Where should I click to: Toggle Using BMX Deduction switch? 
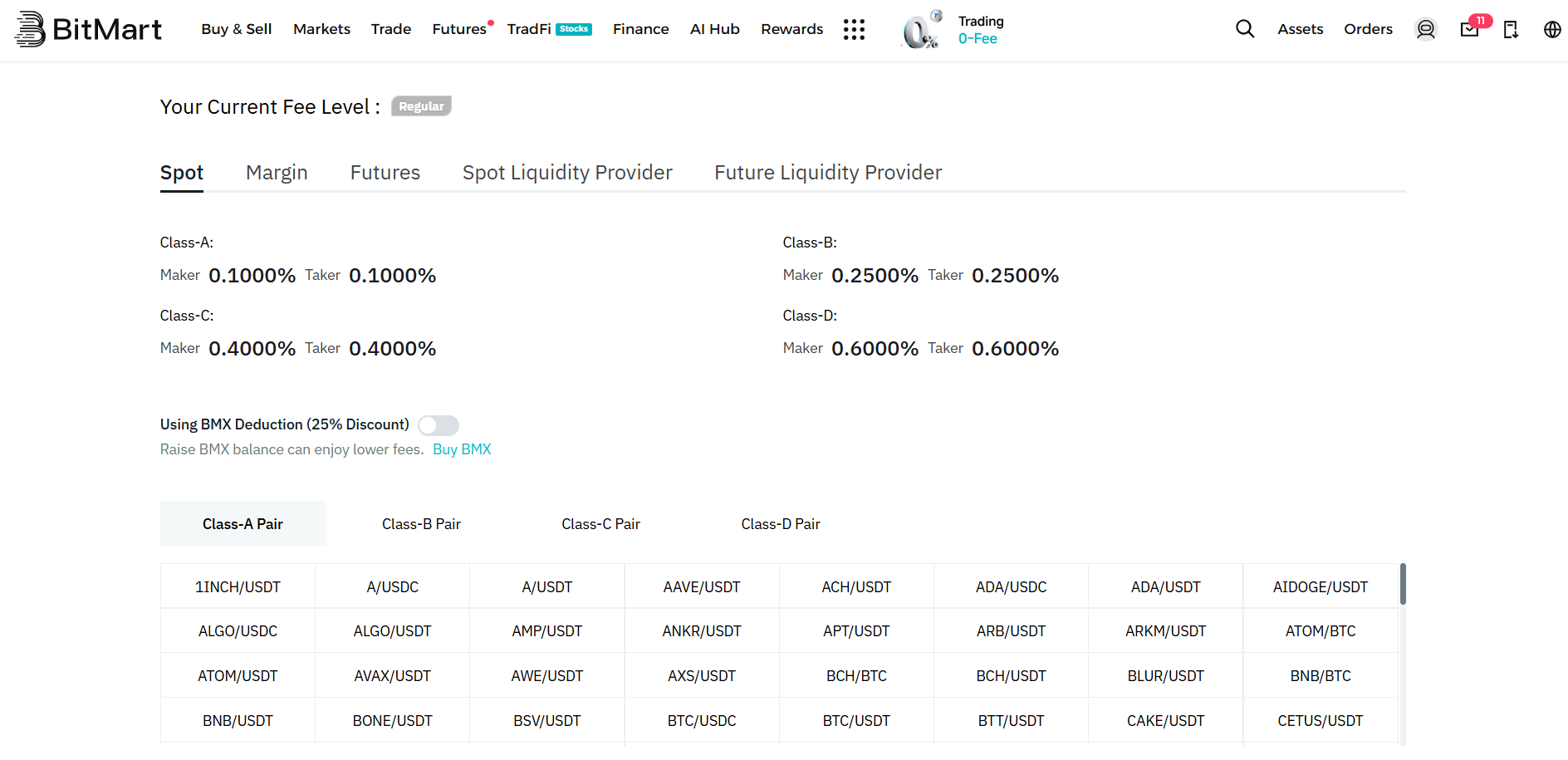[439, 425]
